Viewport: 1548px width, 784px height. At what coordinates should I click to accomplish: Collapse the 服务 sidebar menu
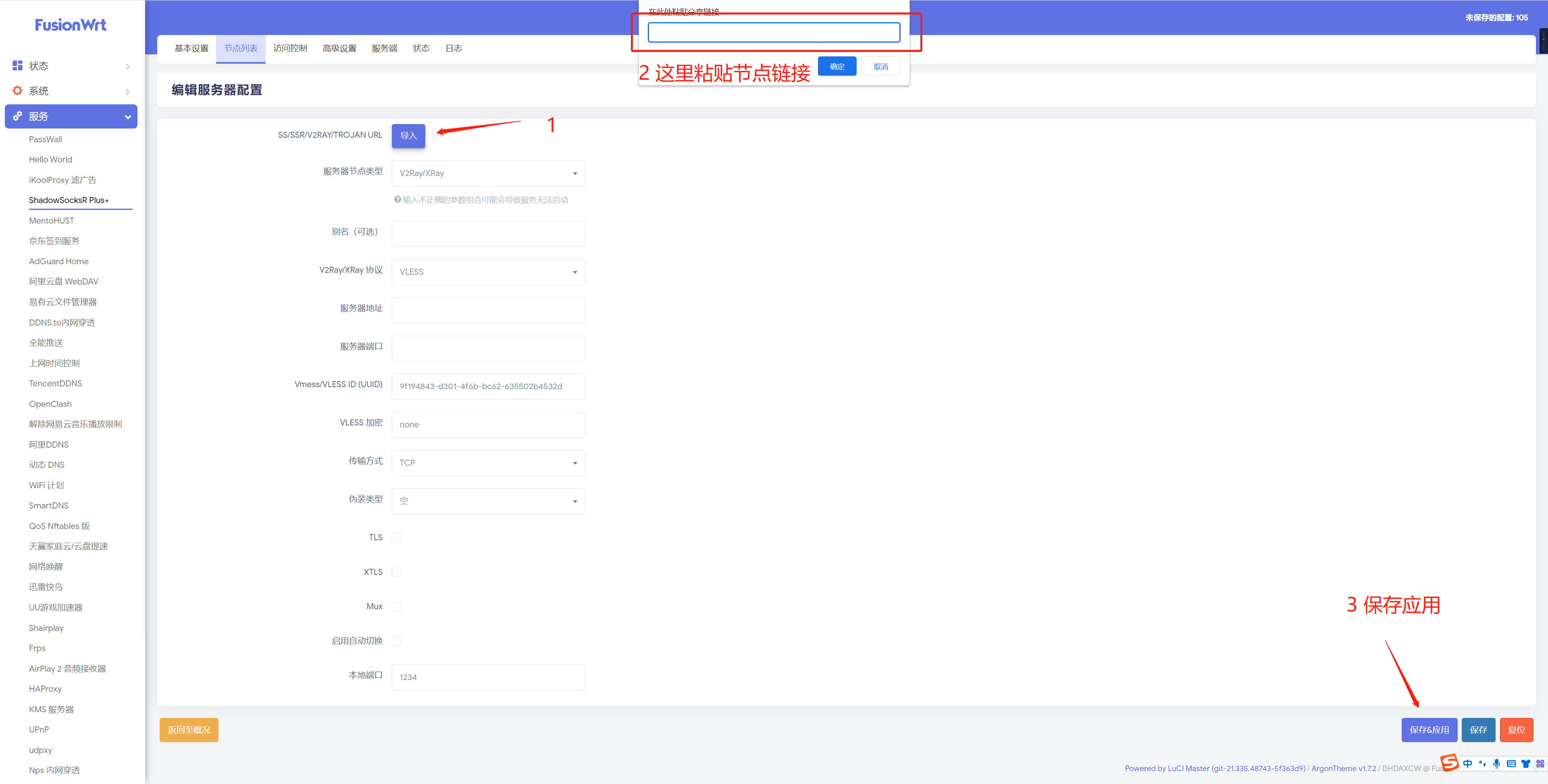71,116
